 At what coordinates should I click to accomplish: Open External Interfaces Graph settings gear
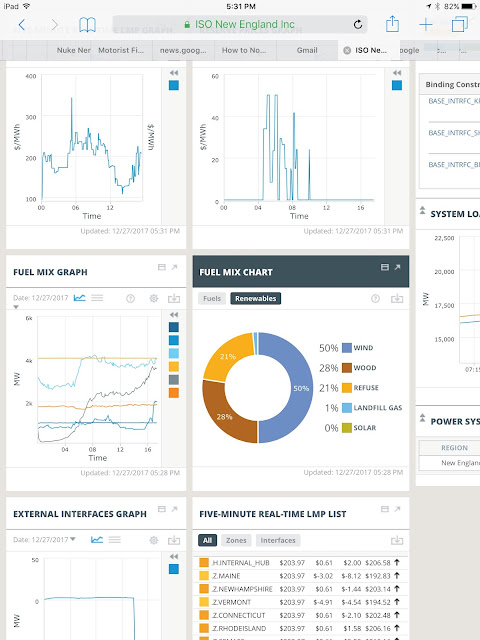click(x=153, y=540)
